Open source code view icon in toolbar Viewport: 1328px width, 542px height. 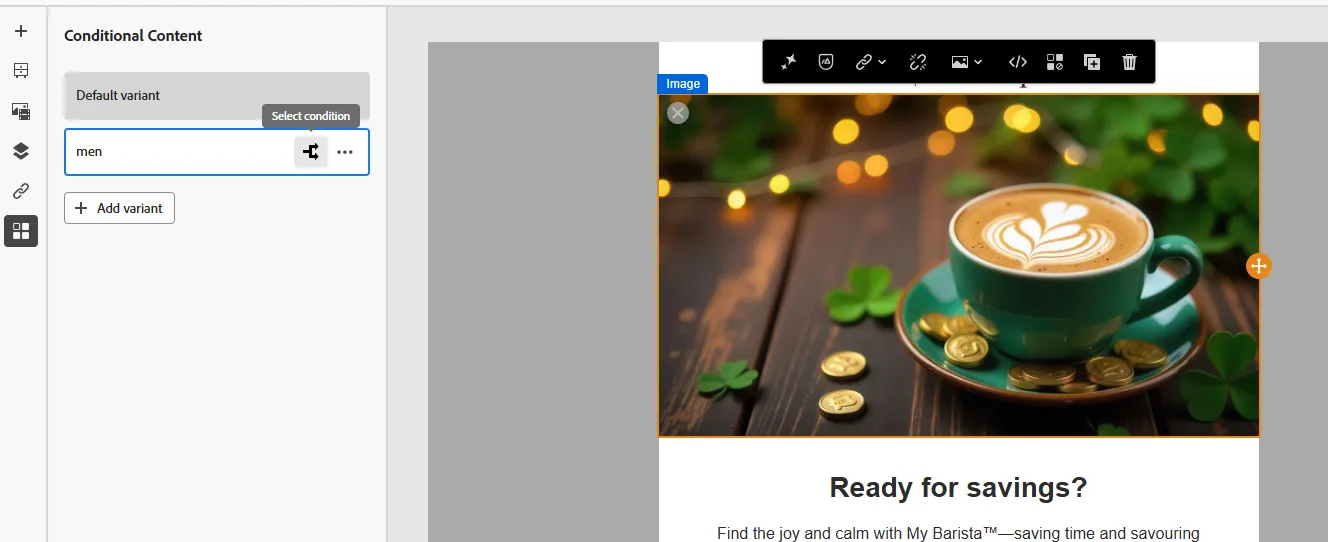pos(1017,62)
